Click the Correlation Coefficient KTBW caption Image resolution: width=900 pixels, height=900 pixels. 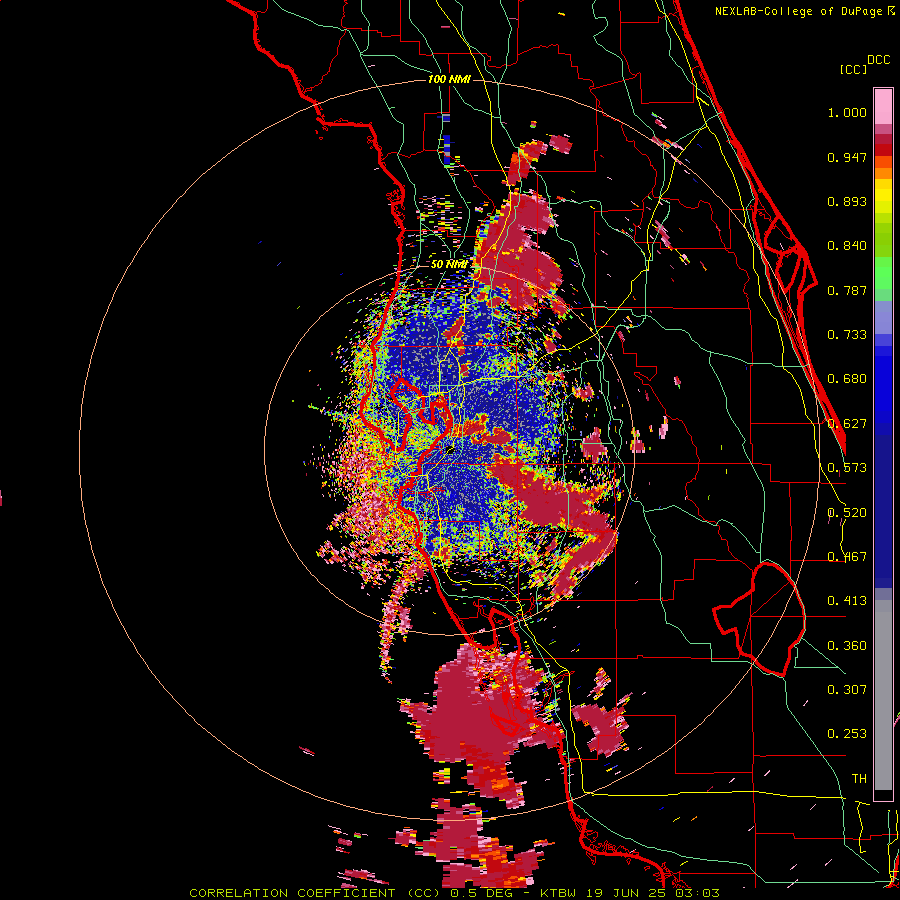454,893
